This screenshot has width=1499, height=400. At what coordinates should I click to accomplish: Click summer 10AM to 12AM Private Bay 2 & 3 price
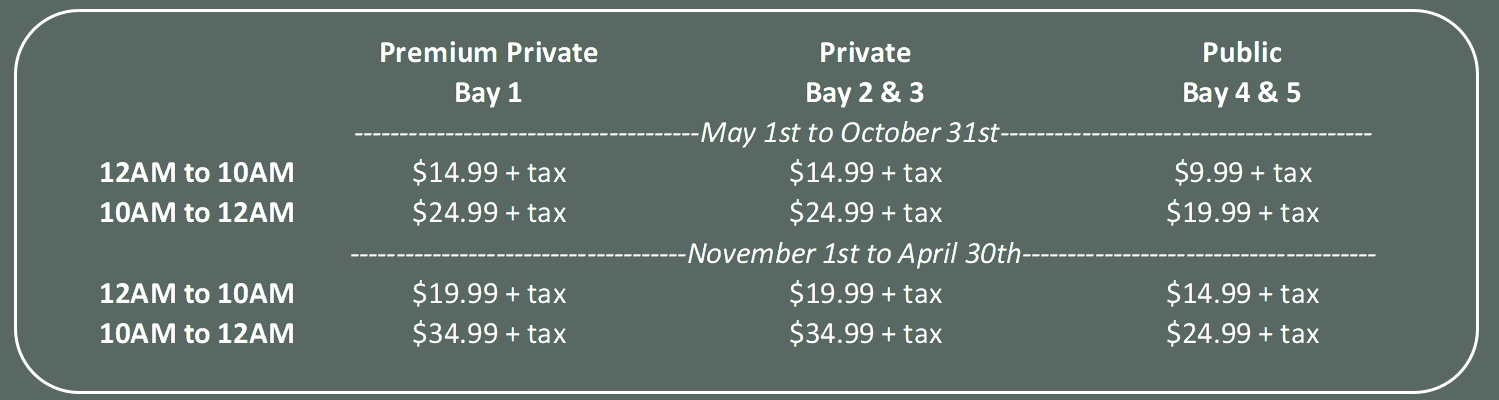[866, 213]
